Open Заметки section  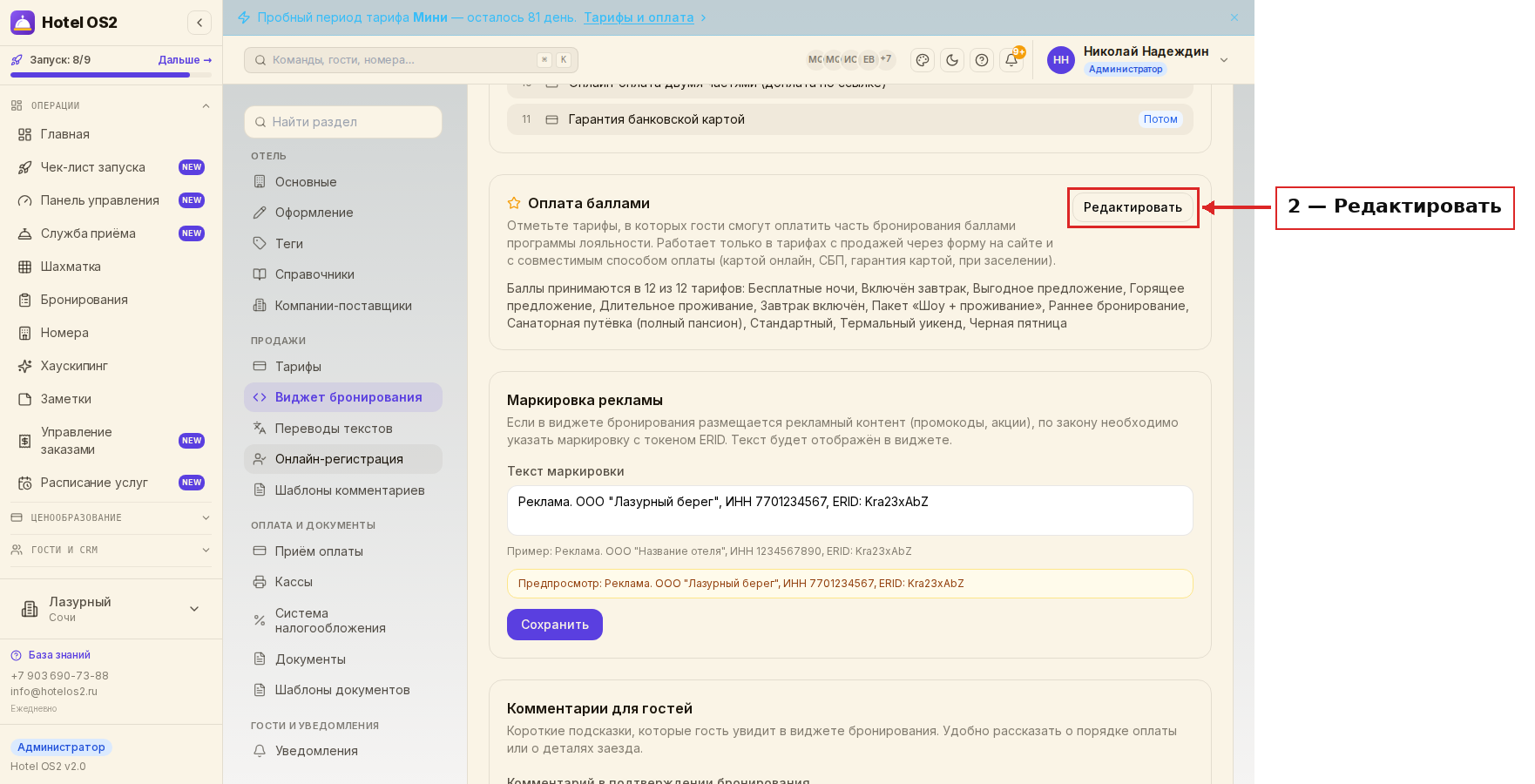[111, 399]
